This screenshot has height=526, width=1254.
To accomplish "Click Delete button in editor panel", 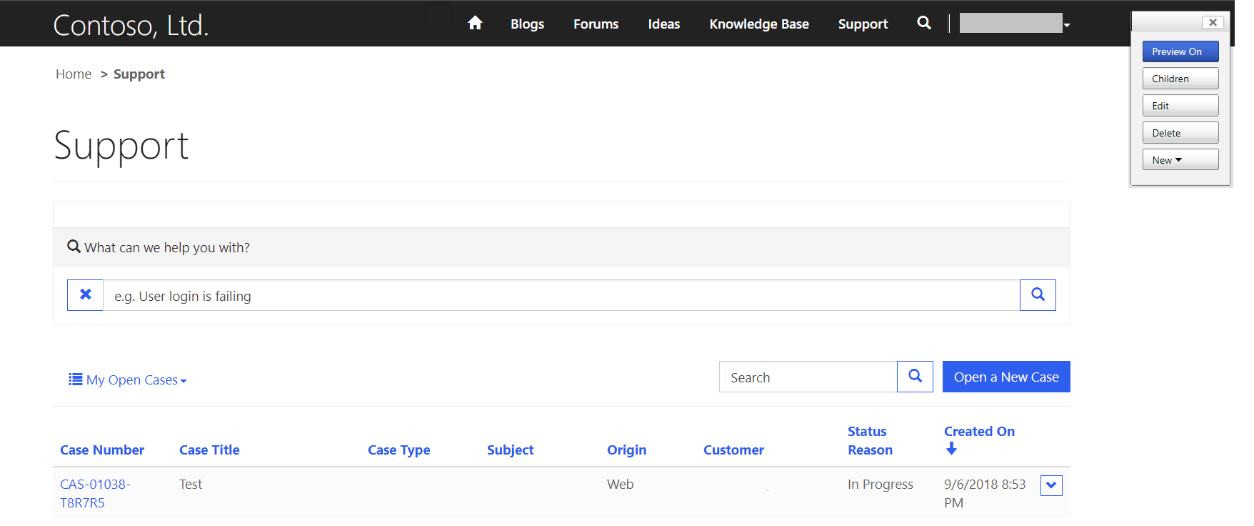I will pos(1180,132).
